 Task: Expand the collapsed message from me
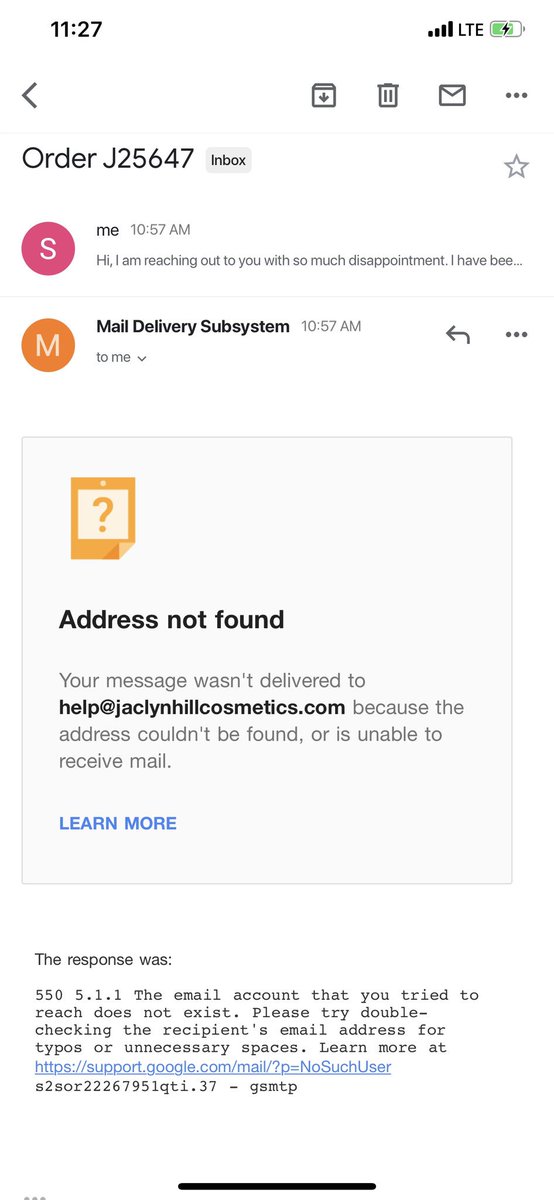click(x=277, y=247)
